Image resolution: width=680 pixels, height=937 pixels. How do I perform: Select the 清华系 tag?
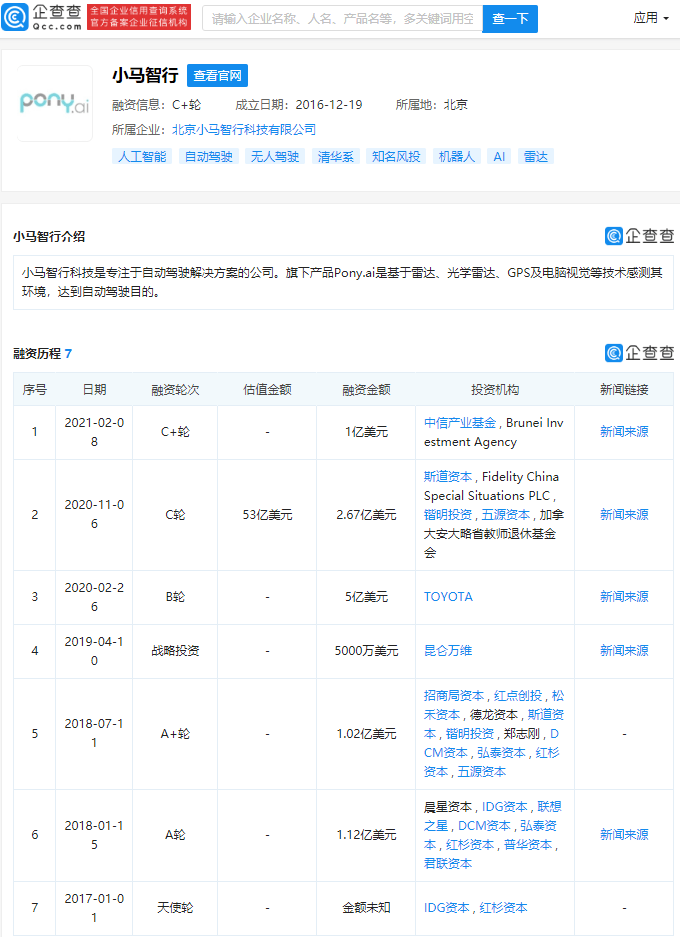click(335, 157)
